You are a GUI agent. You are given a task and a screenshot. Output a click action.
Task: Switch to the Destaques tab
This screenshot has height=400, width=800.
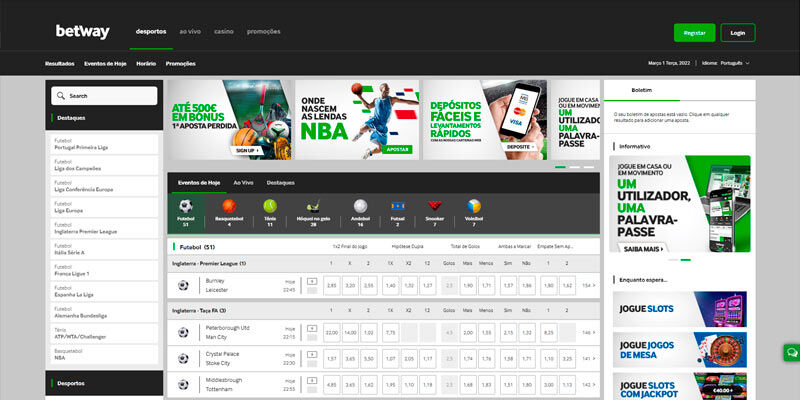(281, 183)
